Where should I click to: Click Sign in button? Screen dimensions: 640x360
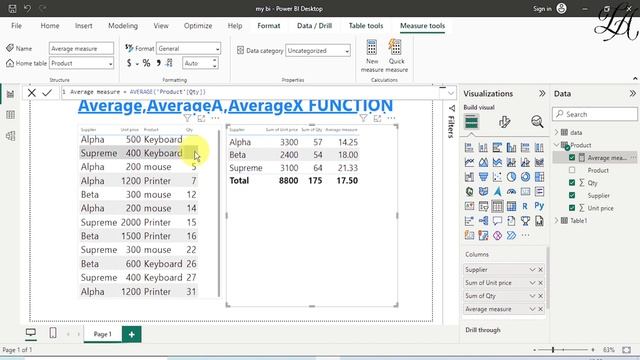point(550,9)
